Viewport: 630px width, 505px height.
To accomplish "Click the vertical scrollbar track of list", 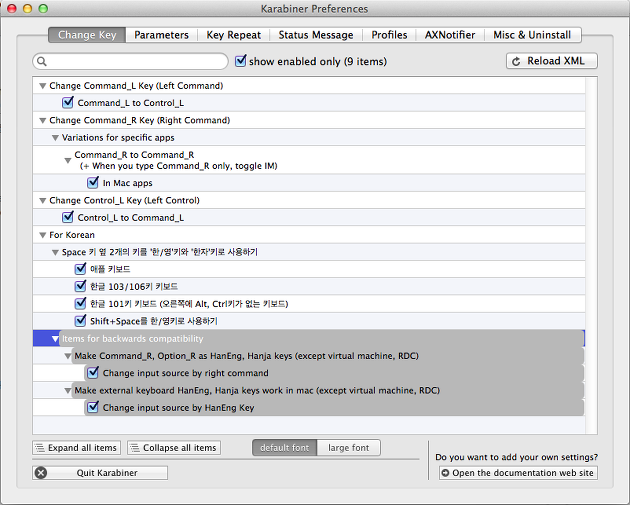I will [x=591, y=255].
